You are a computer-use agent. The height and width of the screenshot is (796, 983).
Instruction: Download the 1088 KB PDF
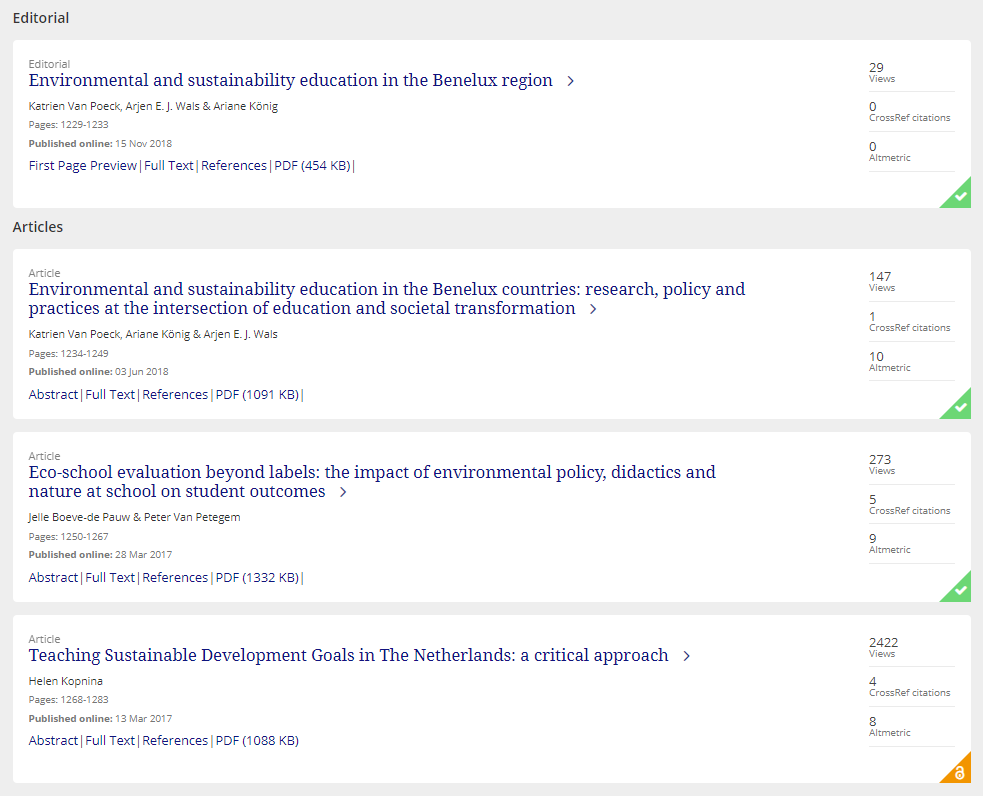(x=257, y=741)
